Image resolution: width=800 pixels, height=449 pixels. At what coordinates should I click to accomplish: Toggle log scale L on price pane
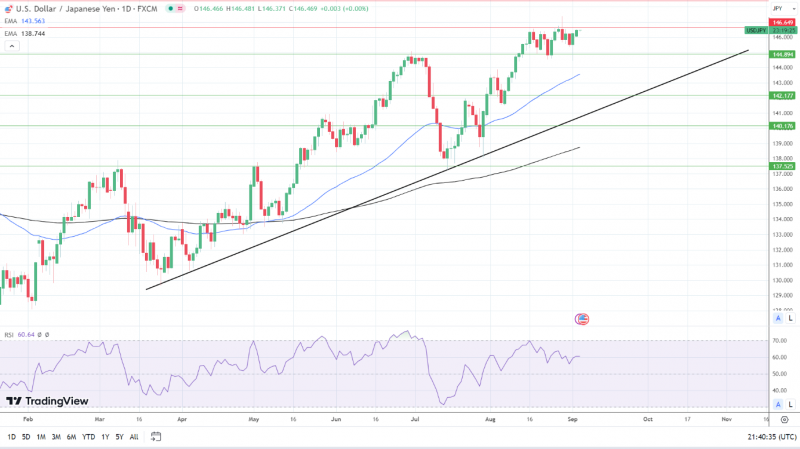[x=790, y=318]
